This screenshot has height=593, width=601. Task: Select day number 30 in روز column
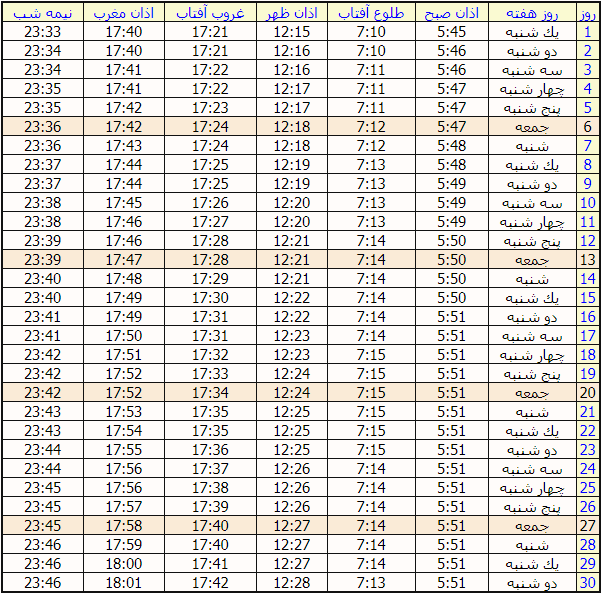tap(588, 583)
